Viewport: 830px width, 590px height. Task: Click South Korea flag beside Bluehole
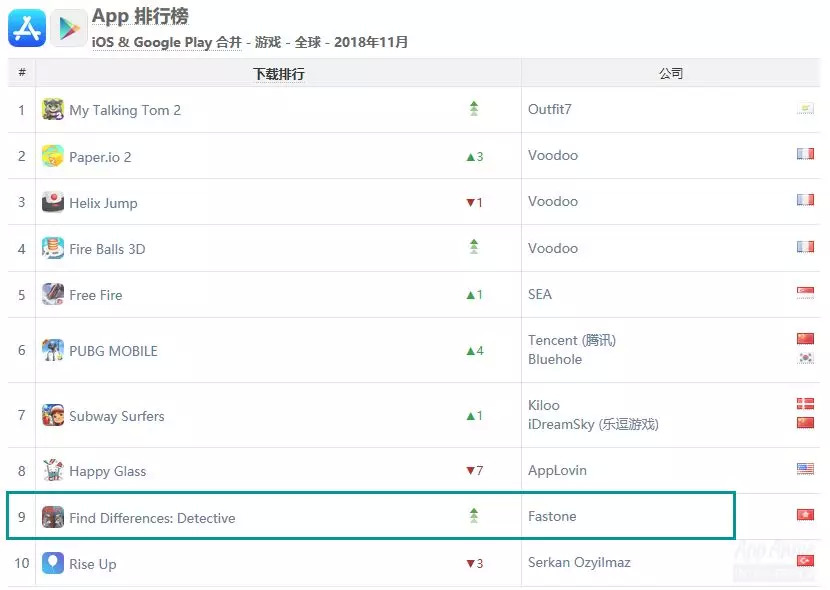pyautogui.click(x=805, y=358)
